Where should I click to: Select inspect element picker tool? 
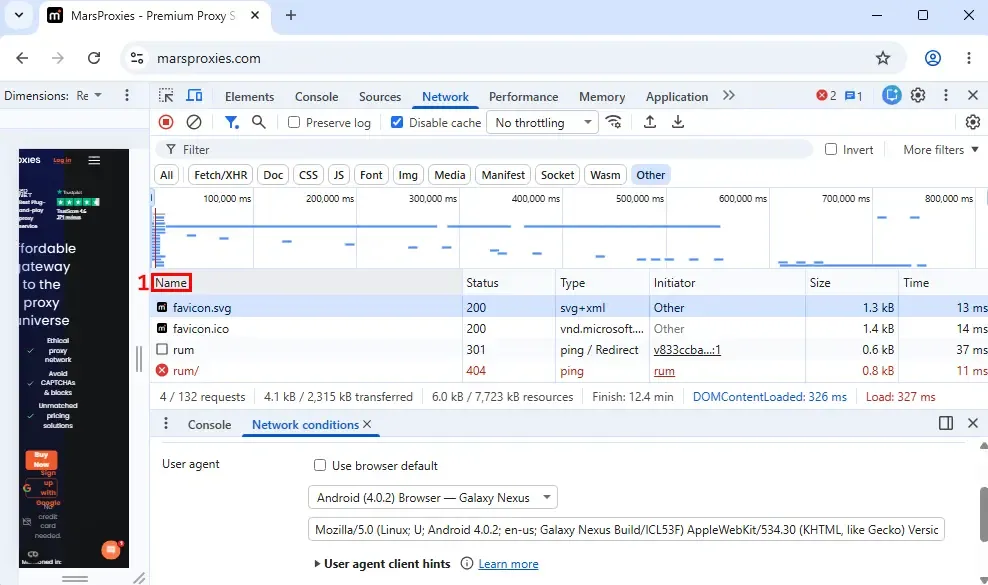click(166, 96)
